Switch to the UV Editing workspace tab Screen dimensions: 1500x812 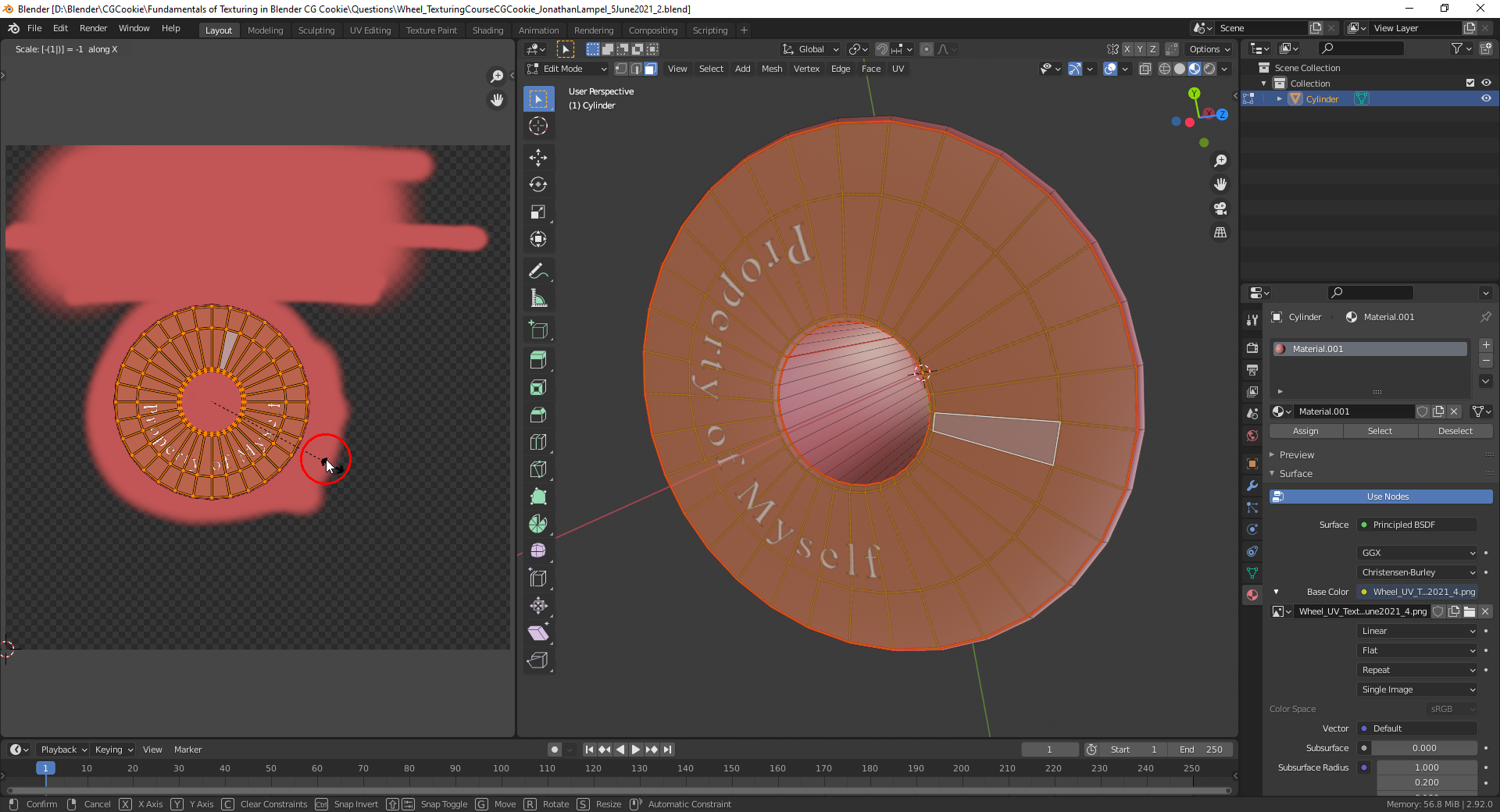pyautogui.click(x=370, y=30)
